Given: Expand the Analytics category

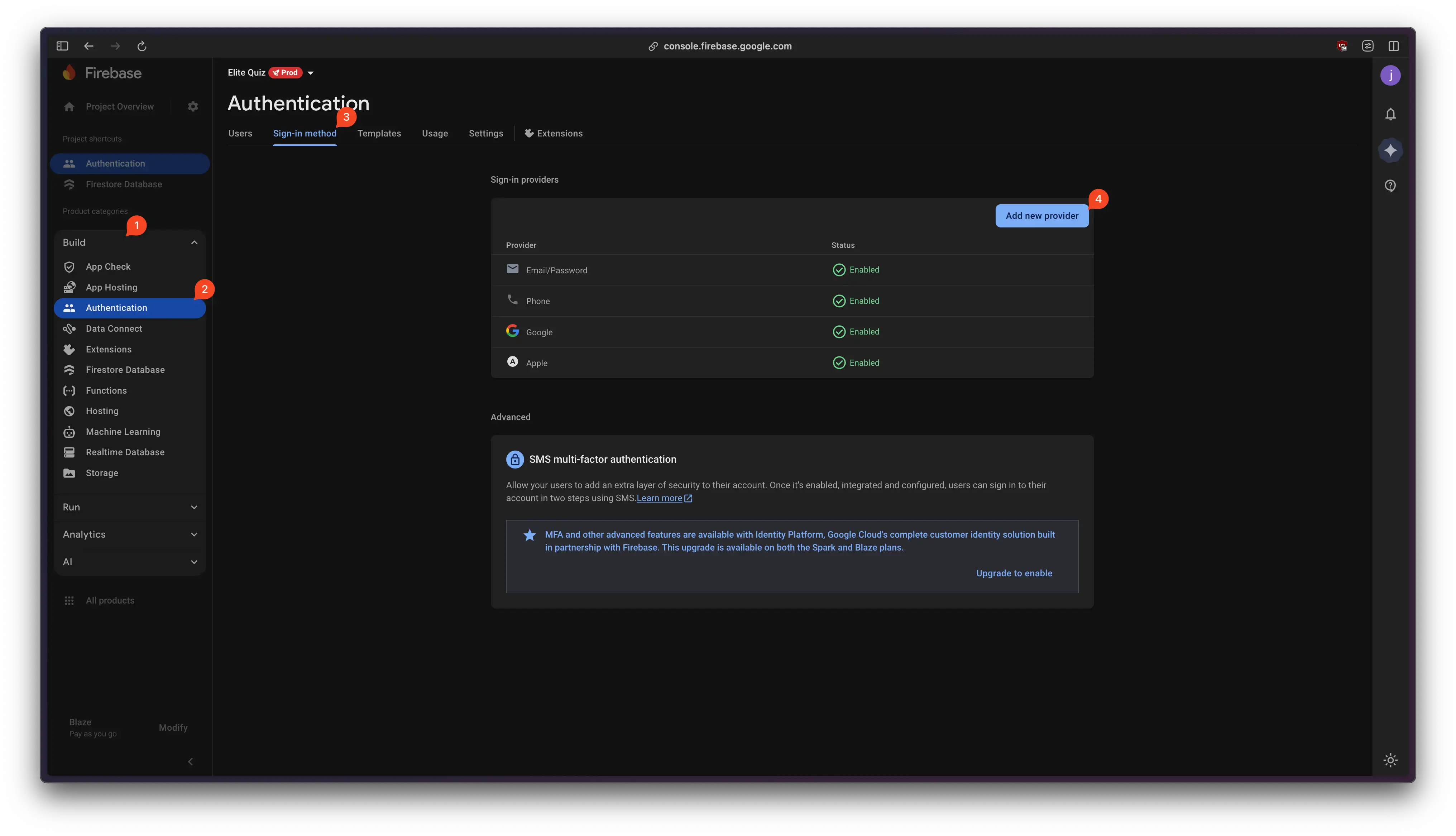Looking at the screenshot, I should tap(130, 534).
